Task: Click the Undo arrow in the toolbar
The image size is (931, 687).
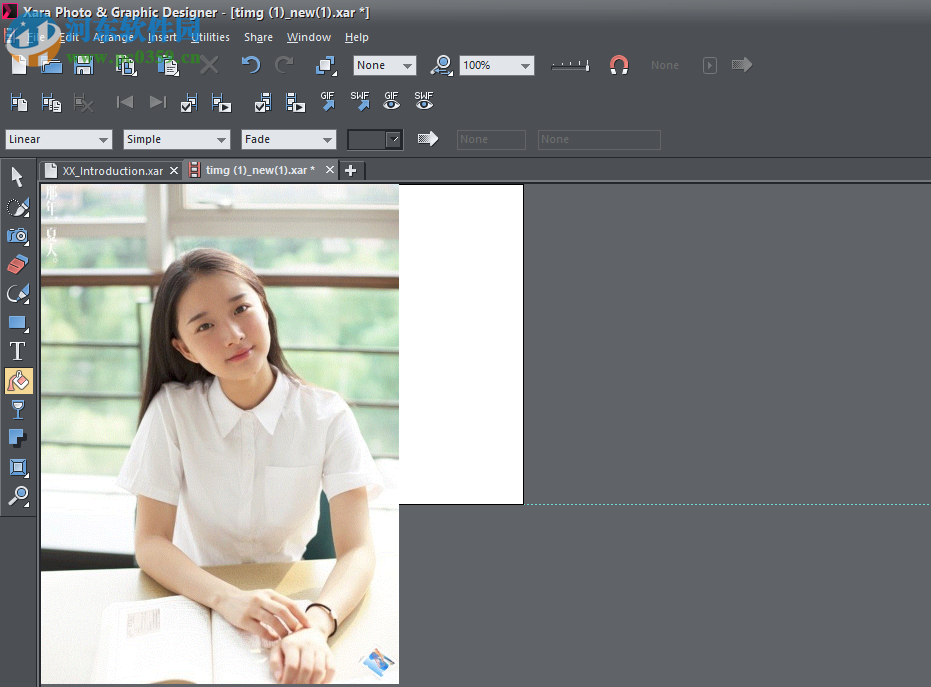Action: [249, 65]
